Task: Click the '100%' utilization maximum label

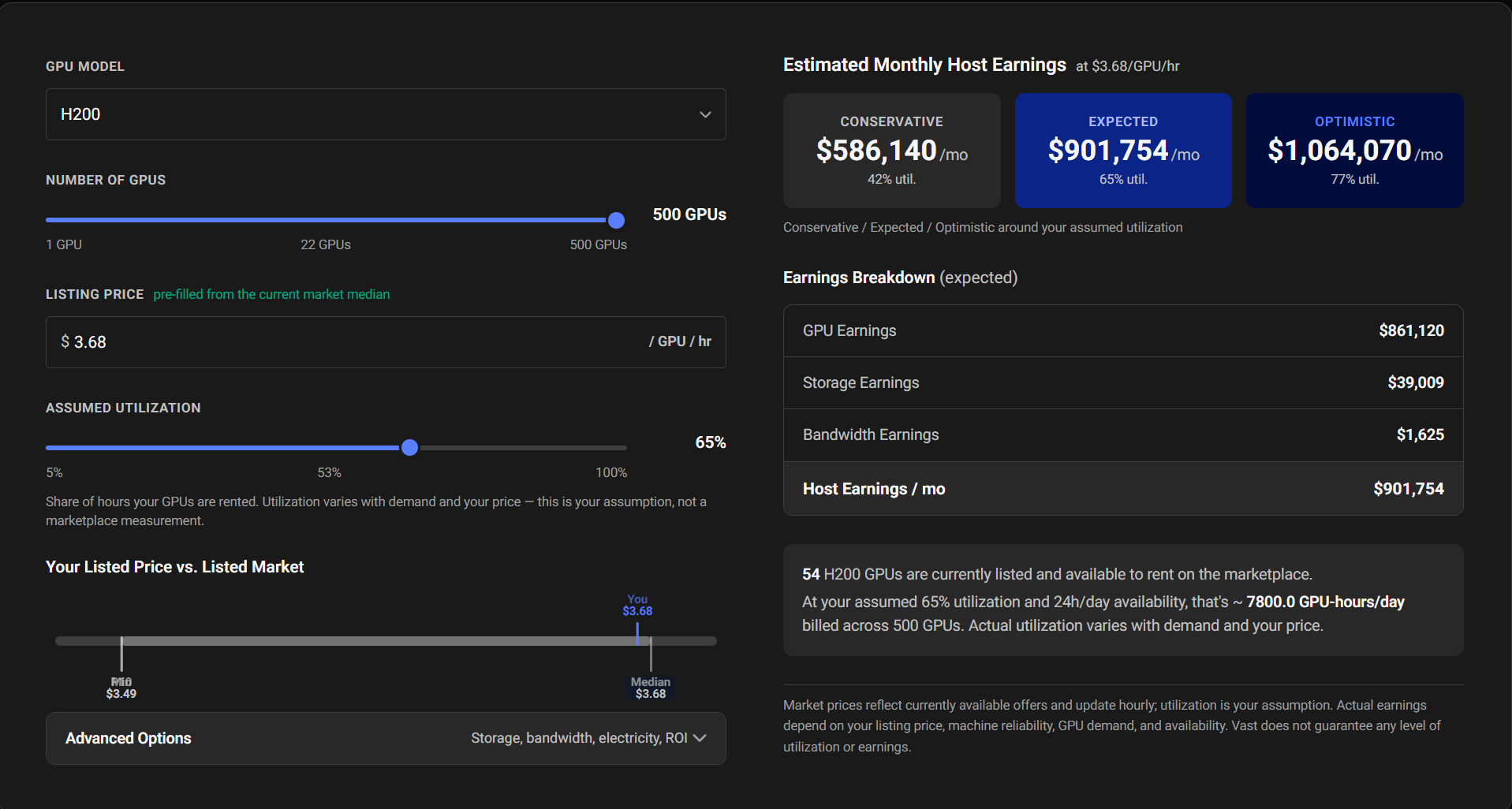Action: tap(611, 472)
